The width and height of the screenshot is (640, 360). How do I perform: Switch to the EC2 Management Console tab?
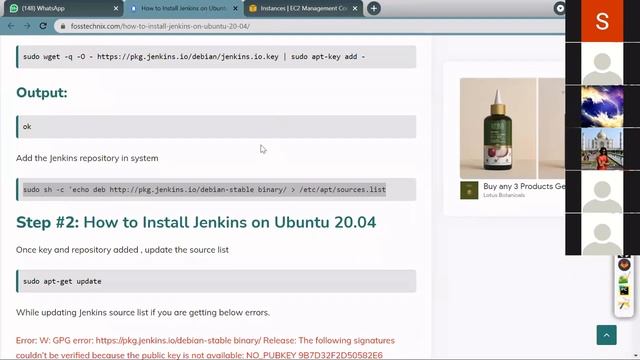pos(303,8)
